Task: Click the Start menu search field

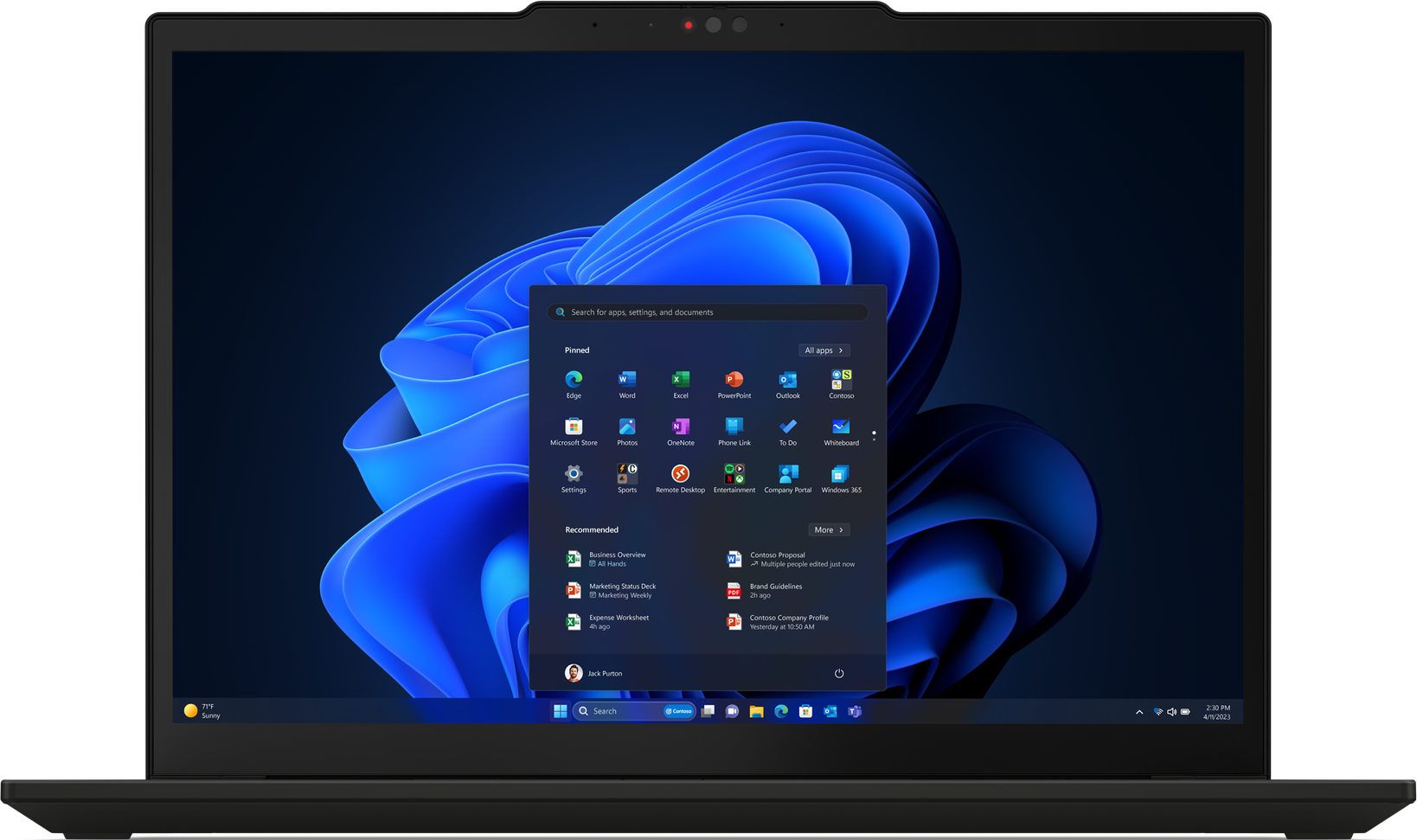Action: (x=708, y=312)
